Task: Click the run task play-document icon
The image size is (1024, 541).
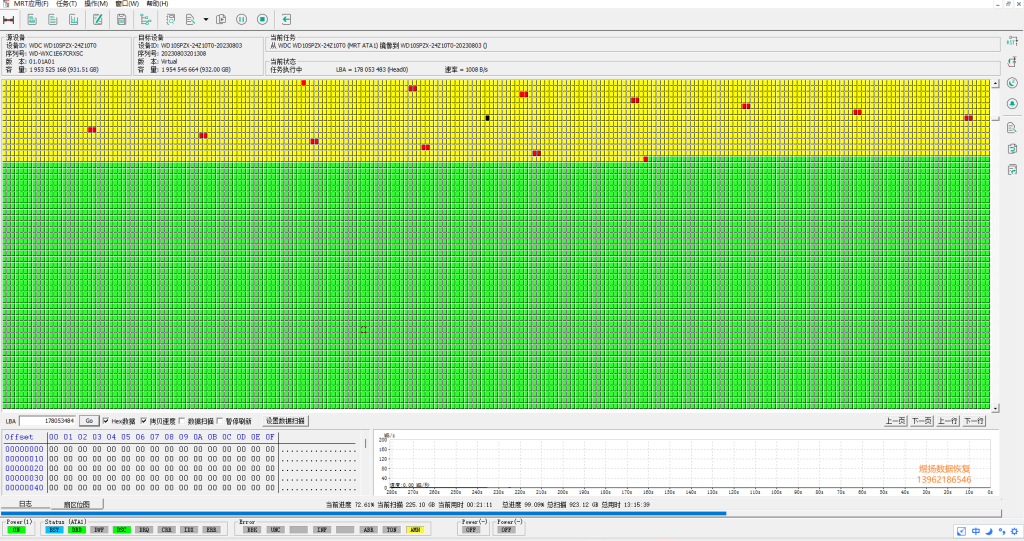Action: tap(221, 20)
